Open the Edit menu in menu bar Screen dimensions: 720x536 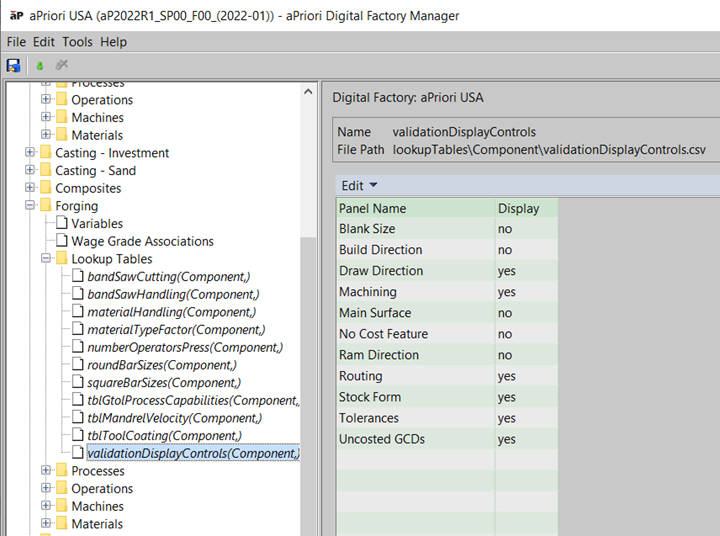click(44, 42)
